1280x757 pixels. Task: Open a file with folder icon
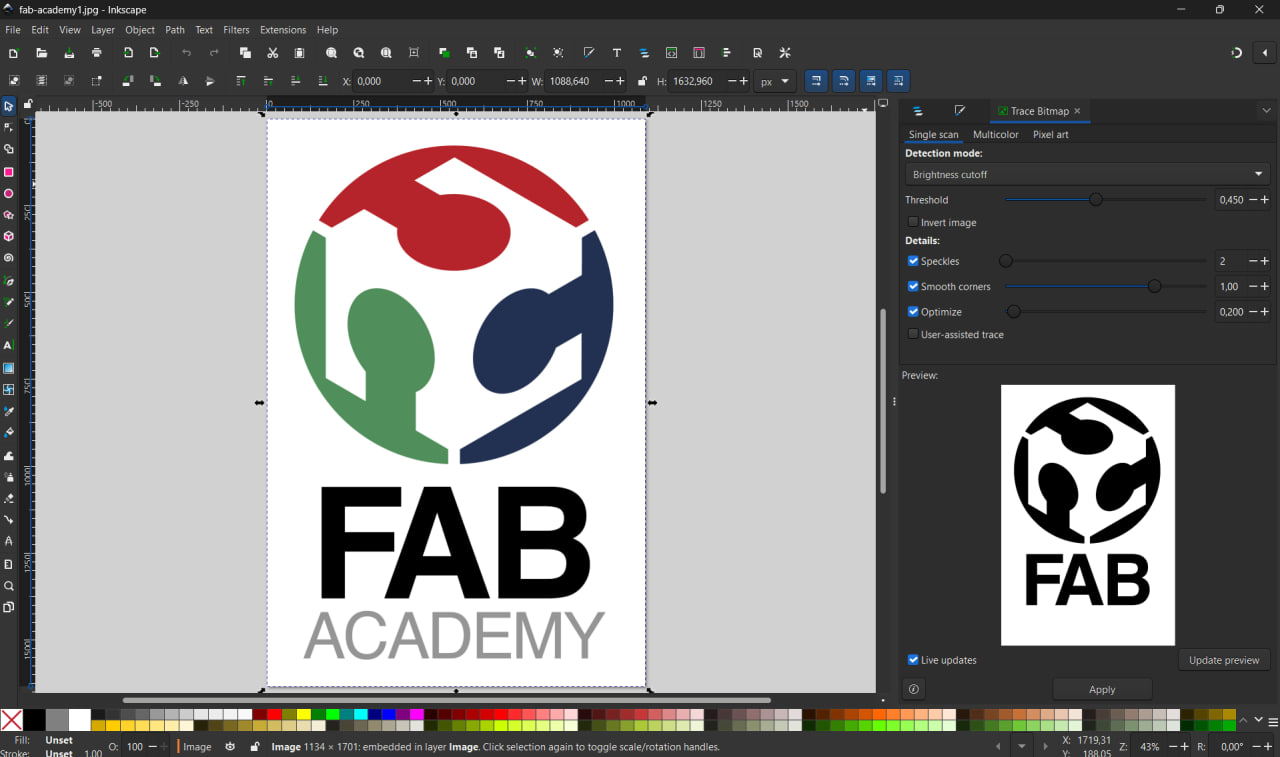tap(41, 53)
